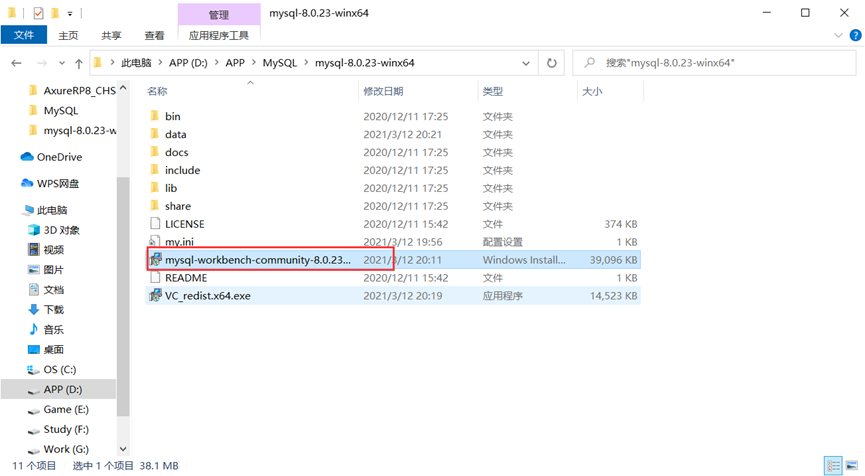Switch to 共享 ribbon tab
This screenshot has height=476, width=865.
click(111, 35)
